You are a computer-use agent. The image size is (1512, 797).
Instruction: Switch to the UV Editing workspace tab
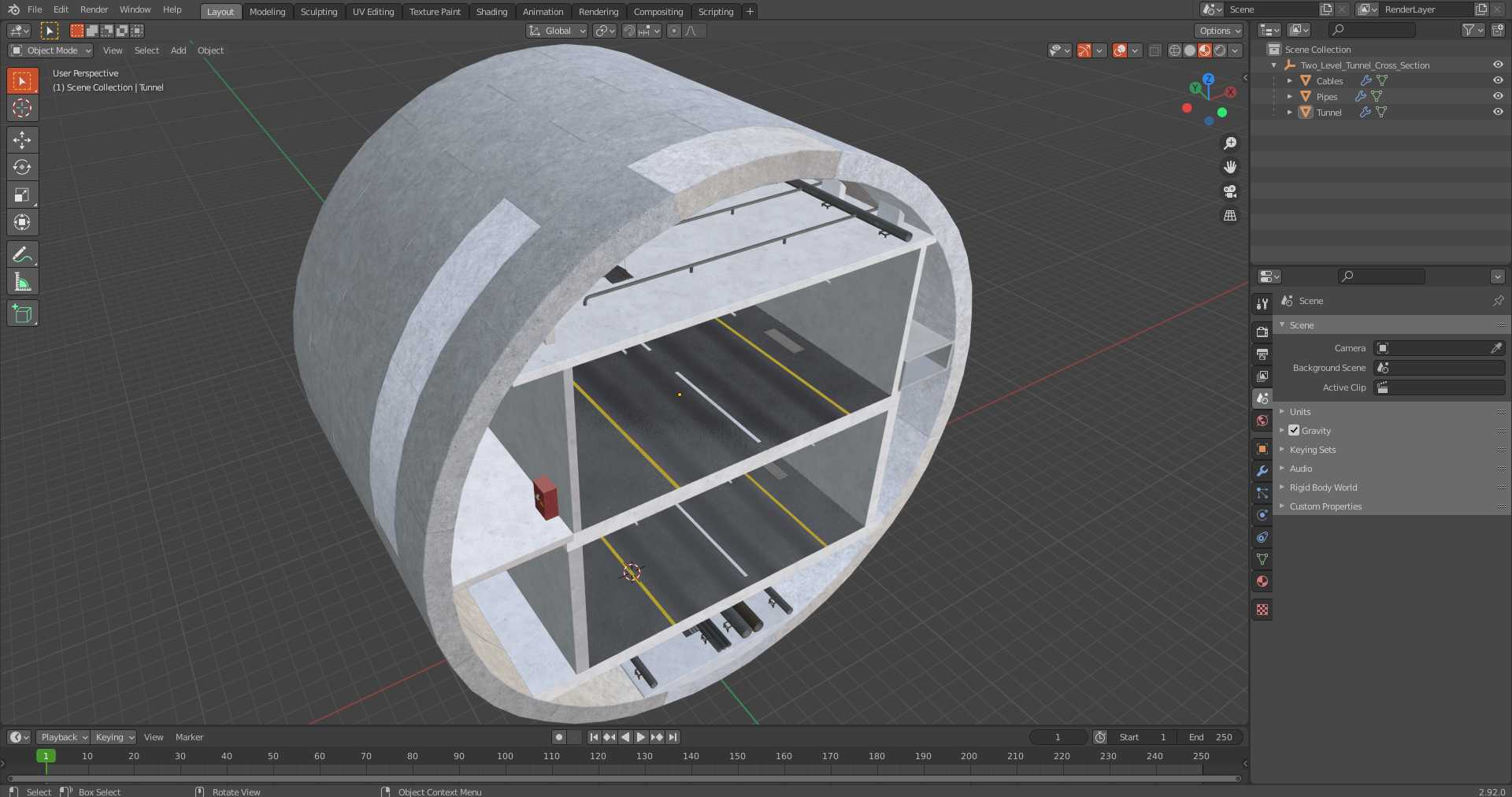pyautogui.click(x=372, y=12)
